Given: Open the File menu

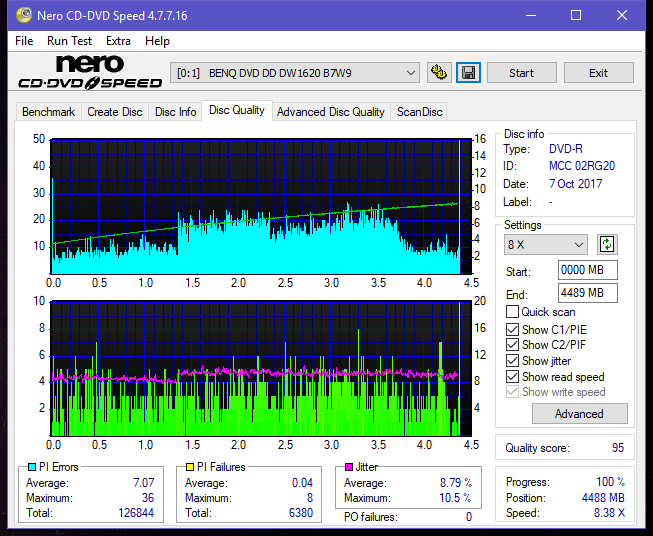Looking at the screenshot, I should coord(24,41).
